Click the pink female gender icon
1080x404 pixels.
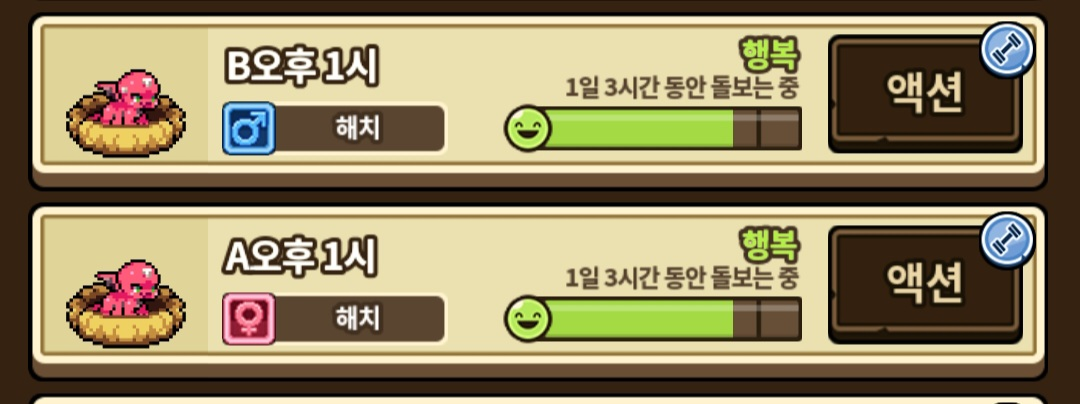249,318
